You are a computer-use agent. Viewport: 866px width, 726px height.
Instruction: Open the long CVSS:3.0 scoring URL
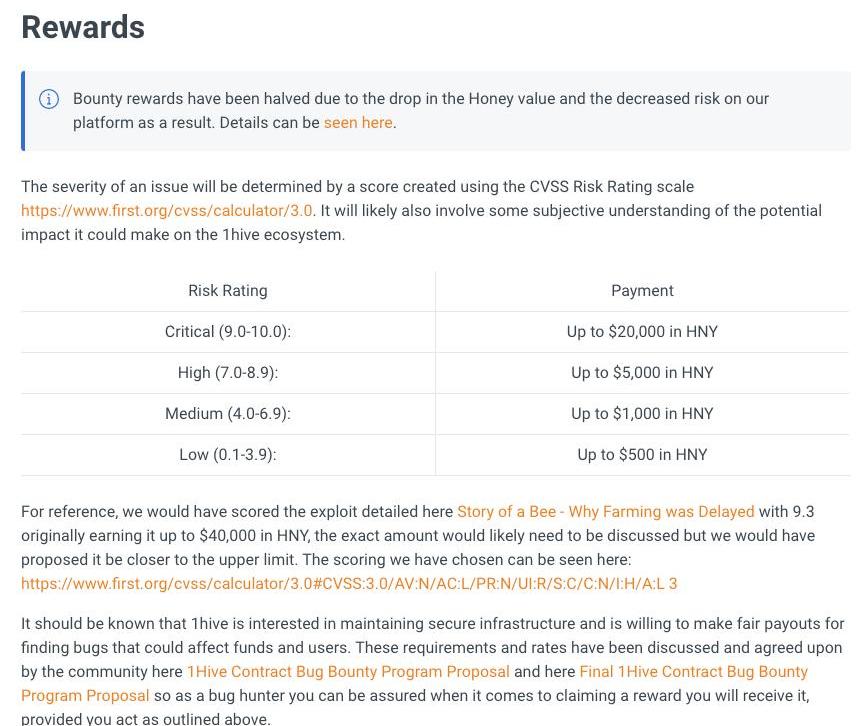coord(349,584)
